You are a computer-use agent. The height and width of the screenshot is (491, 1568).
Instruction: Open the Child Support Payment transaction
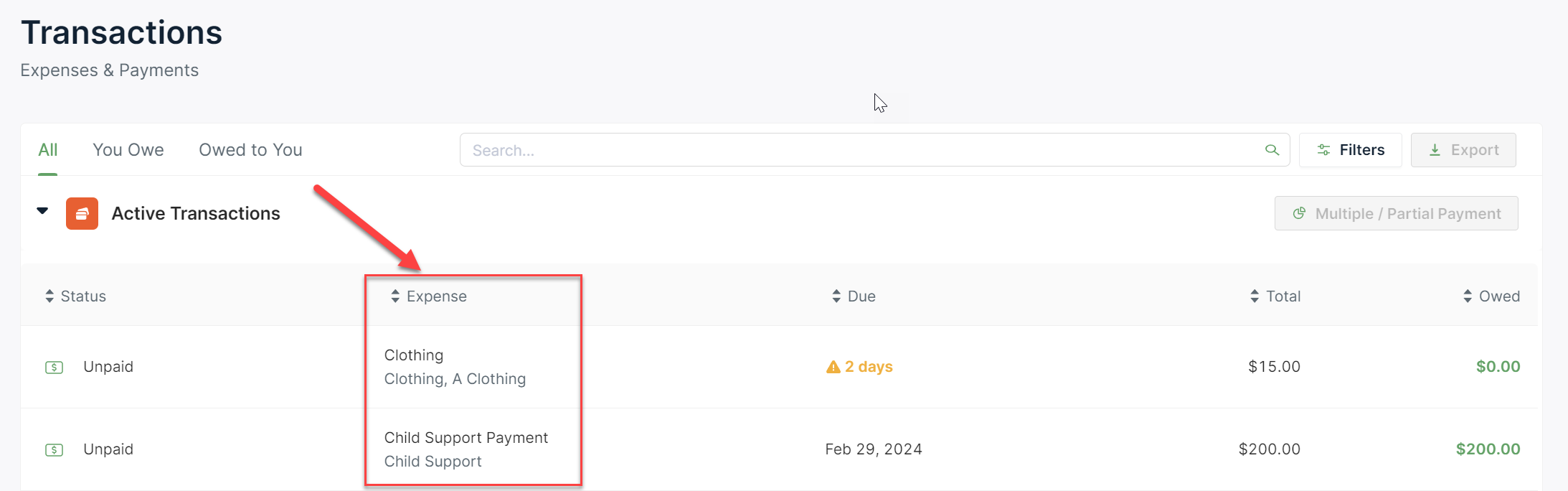466,438
